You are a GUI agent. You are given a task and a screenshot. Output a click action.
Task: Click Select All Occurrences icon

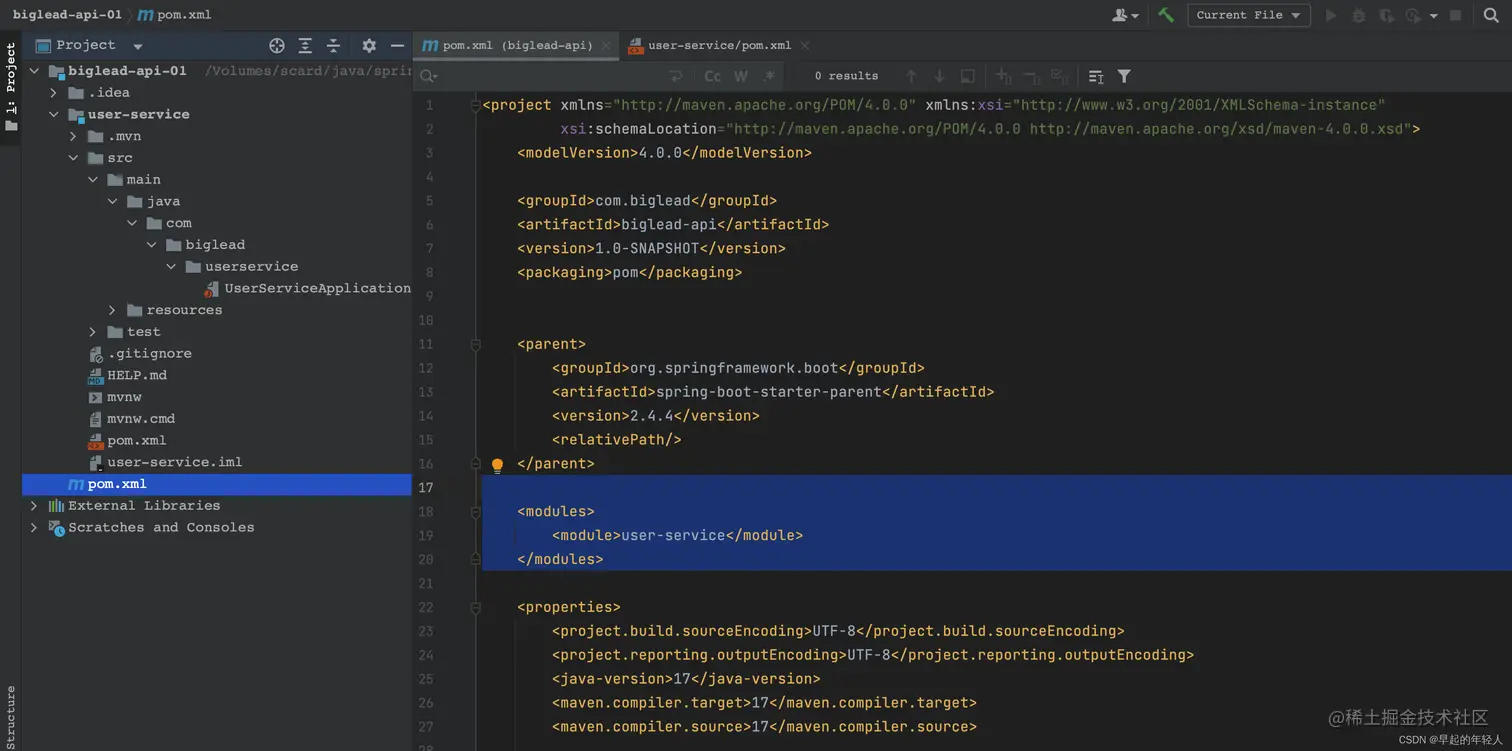click(x=1060, y=76)
